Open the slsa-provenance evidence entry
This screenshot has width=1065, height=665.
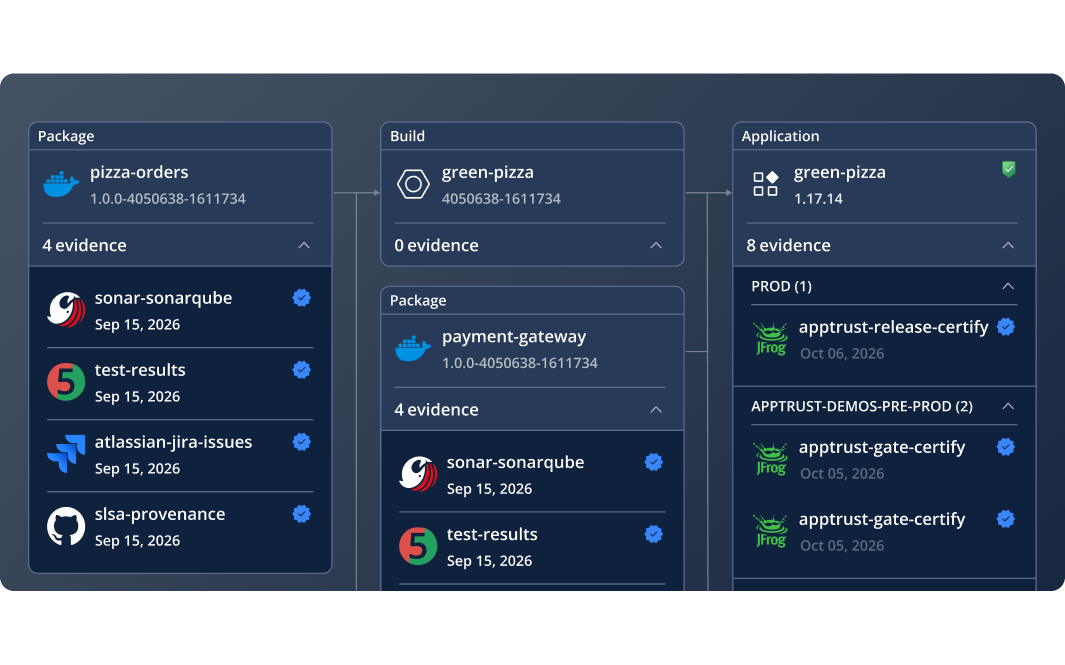(x=180, y=526)
